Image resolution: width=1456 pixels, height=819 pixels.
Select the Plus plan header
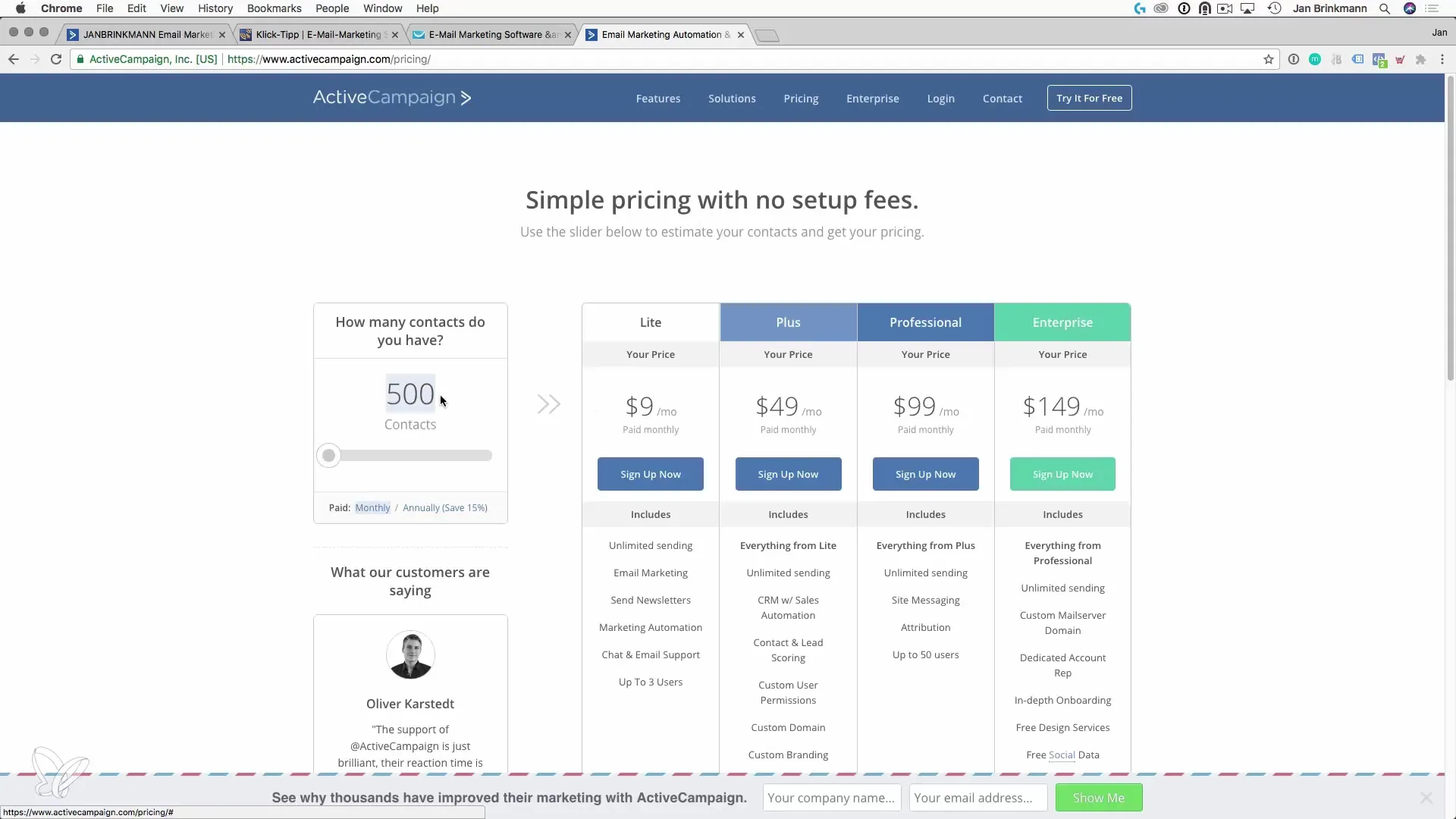click(788, 322)
